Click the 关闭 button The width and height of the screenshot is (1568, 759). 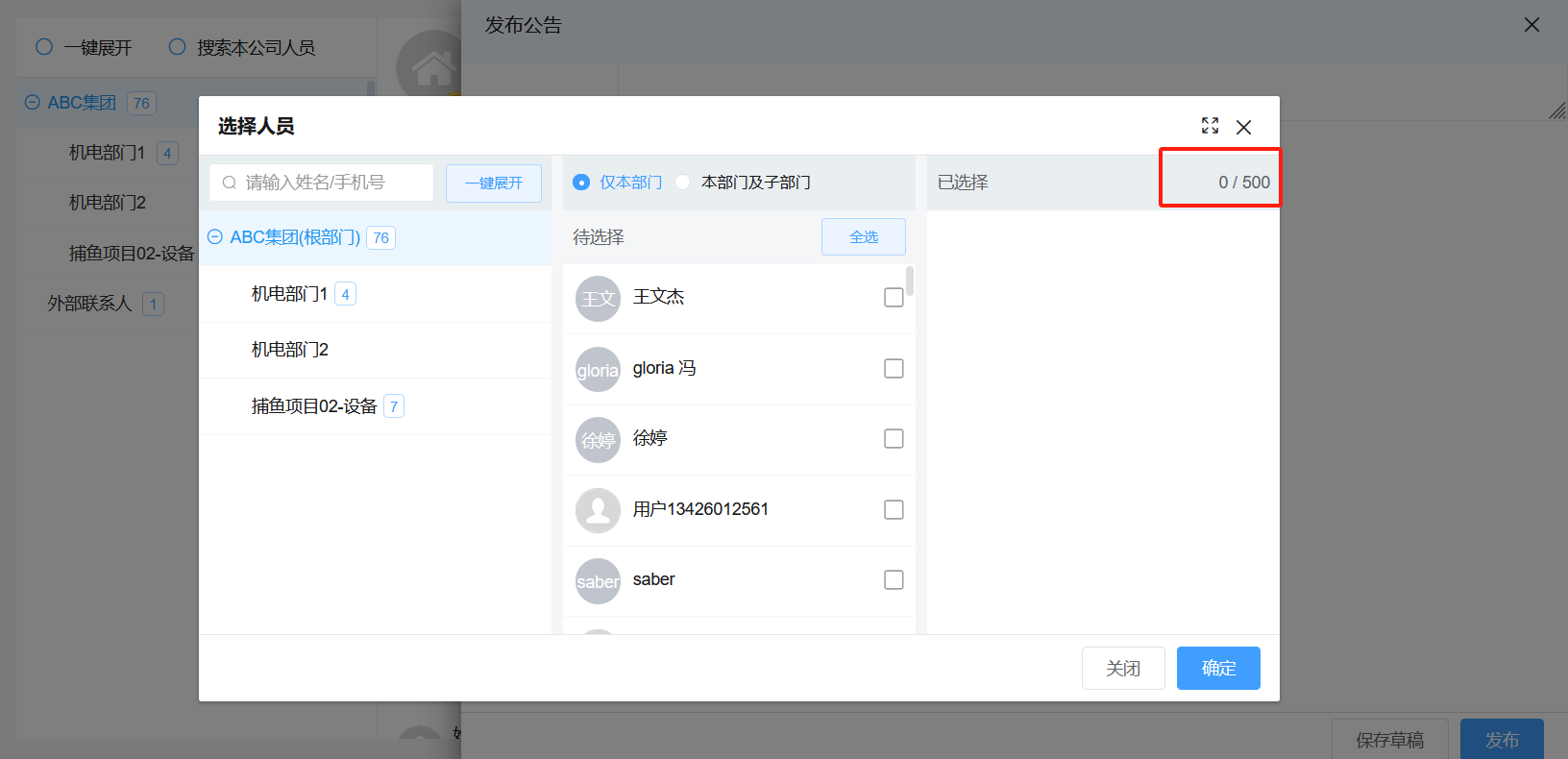click(1123, 668)
